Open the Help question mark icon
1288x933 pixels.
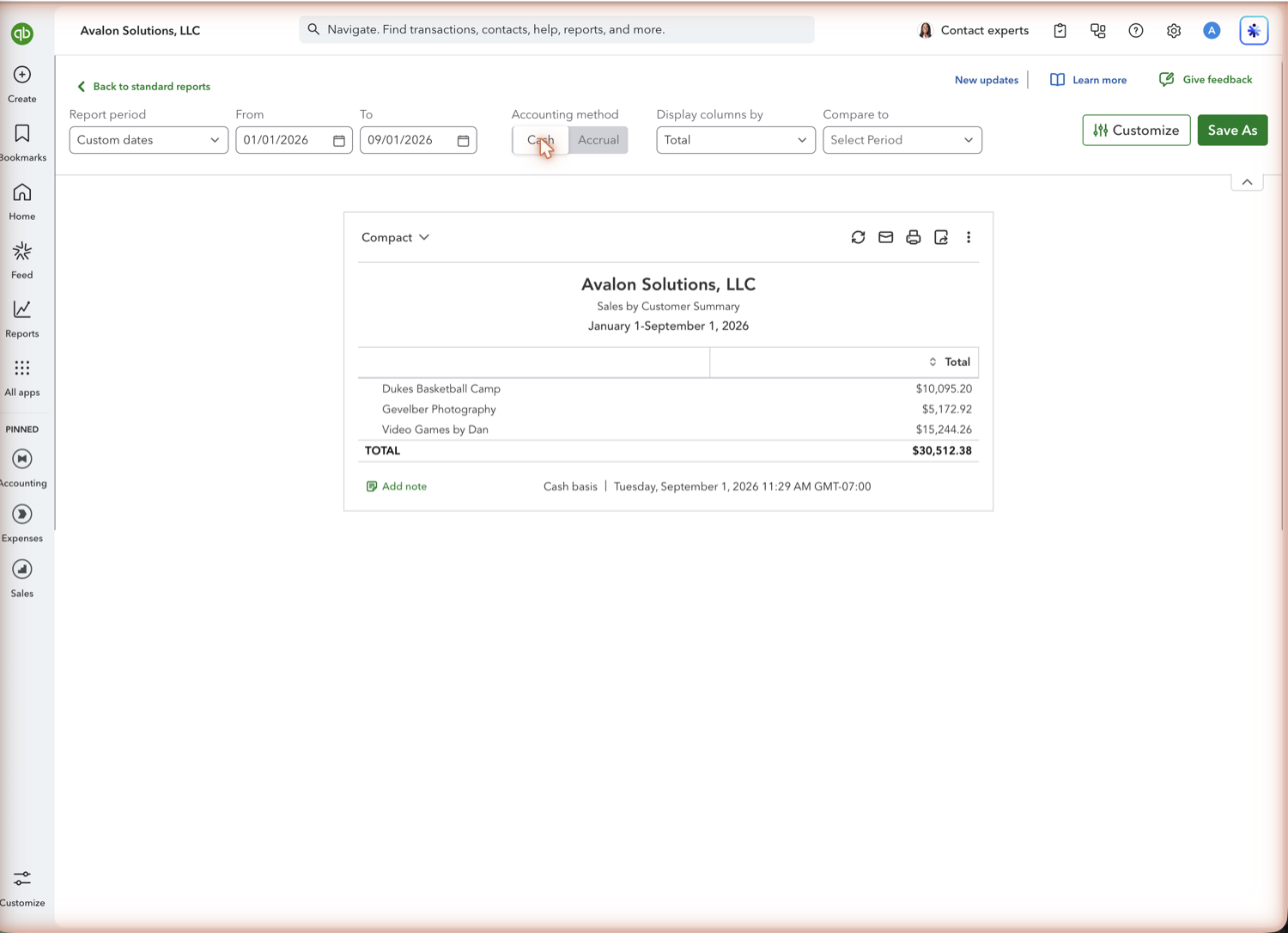1136,31
